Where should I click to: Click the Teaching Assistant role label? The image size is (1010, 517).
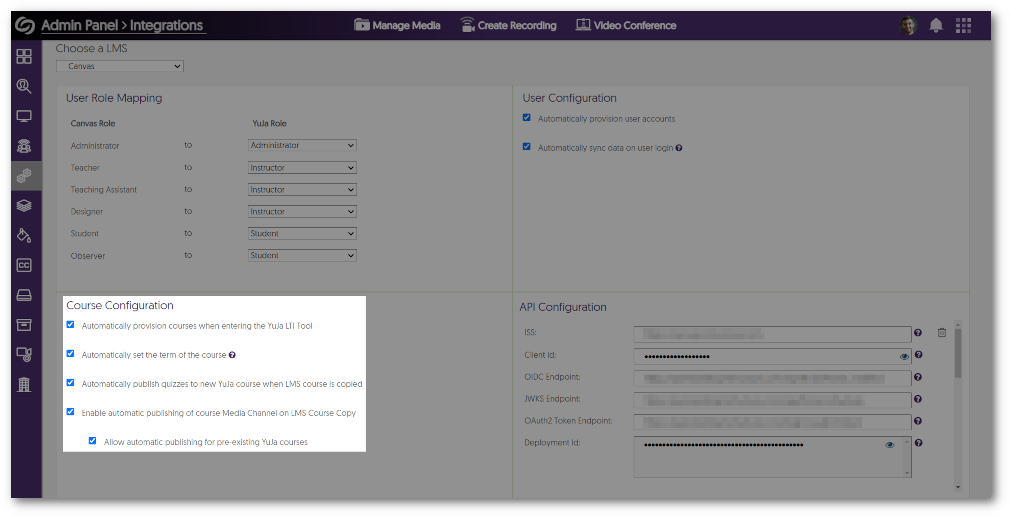(x=104, y=190)
